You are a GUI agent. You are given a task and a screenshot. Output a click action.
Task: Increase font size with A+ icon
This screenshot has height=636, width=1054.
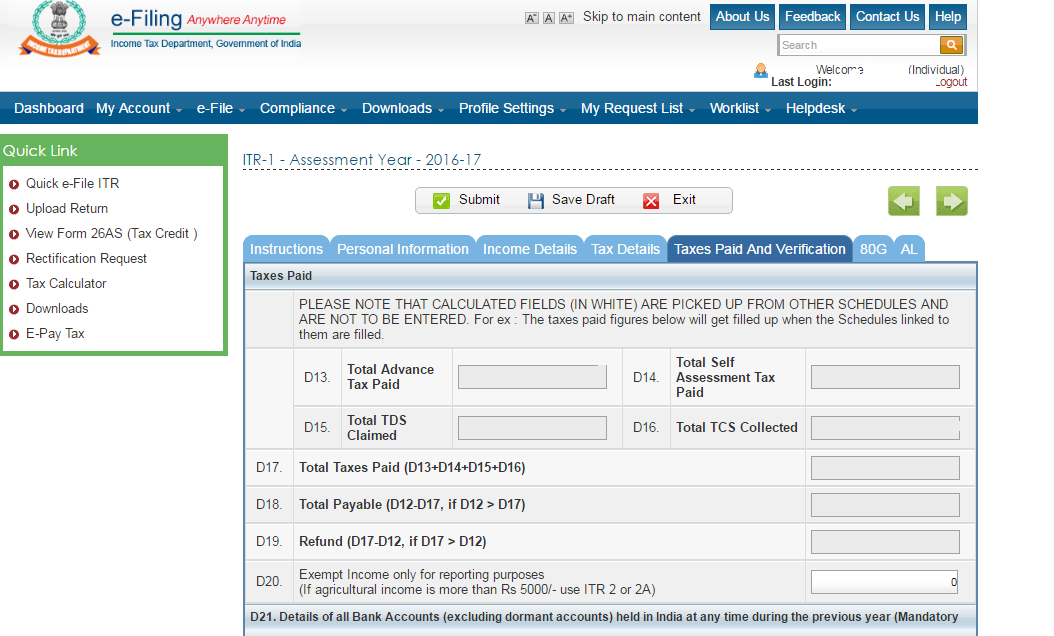566,18
